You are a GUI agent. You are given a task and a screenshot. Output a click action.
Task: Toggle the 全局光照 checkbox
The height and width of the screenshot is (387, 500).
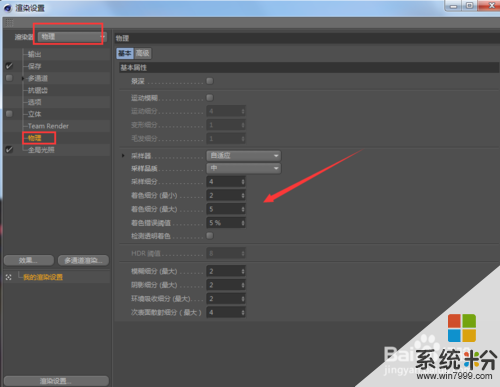pyautogui.click(x=9, y=150)
